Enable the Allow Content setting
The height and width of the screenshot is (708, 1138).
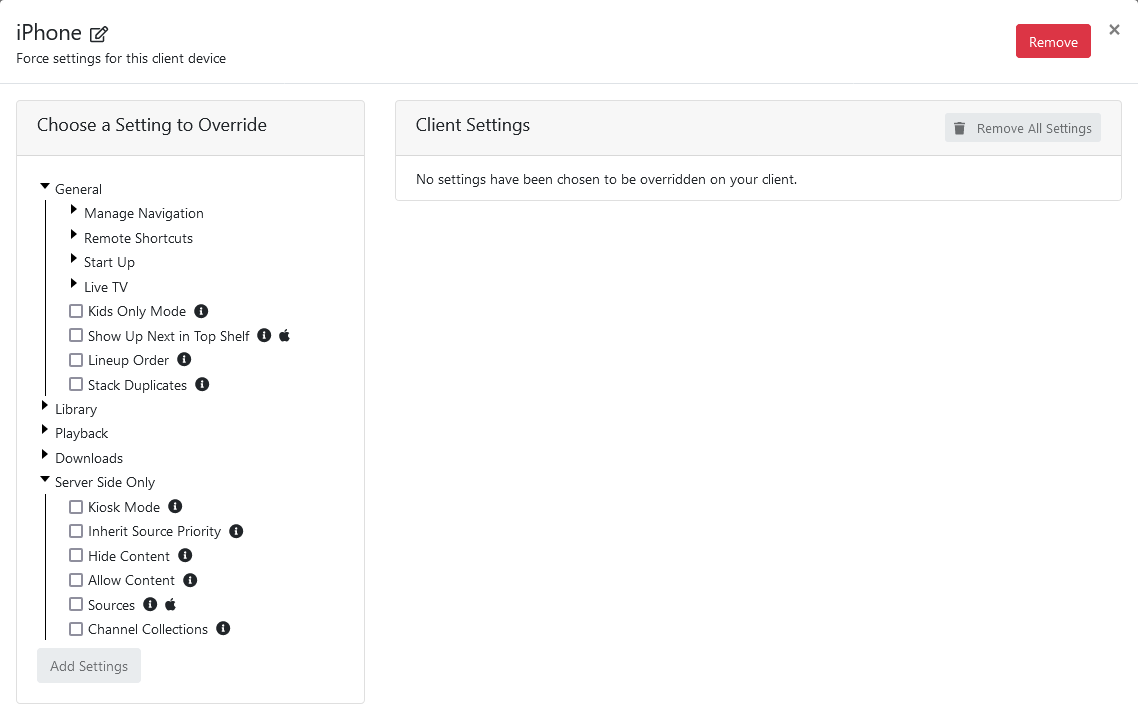[76, 580]
